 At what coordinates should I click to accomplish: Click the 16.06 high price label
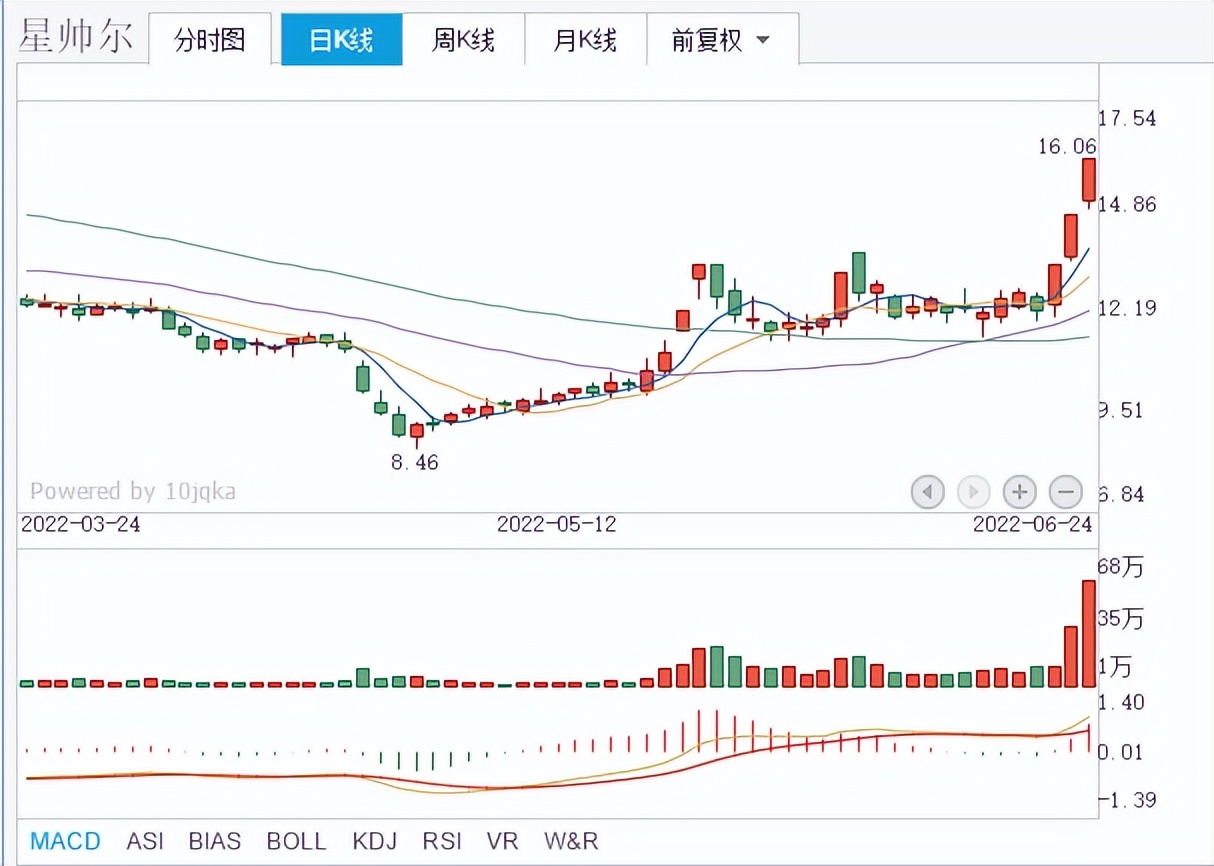[1067, 147]
